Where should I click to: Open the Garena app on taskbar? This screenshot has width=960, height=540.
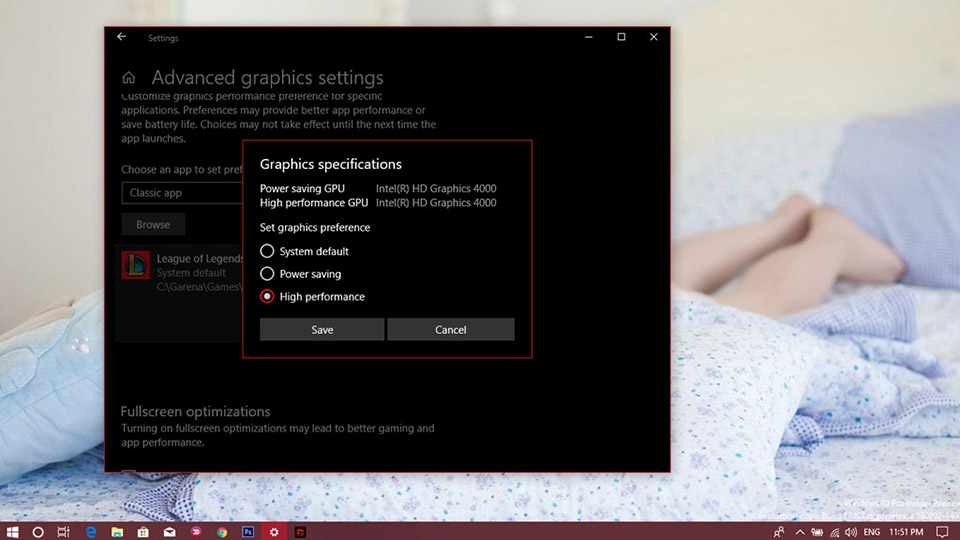(x=300, y=532)
